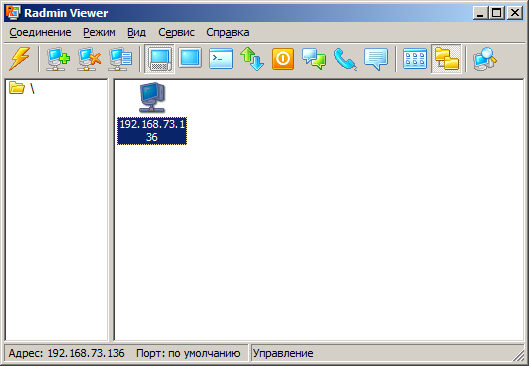The image size is (529, 366).
Task: Toggle the folder tree panel icon
Action: (446, 59)
